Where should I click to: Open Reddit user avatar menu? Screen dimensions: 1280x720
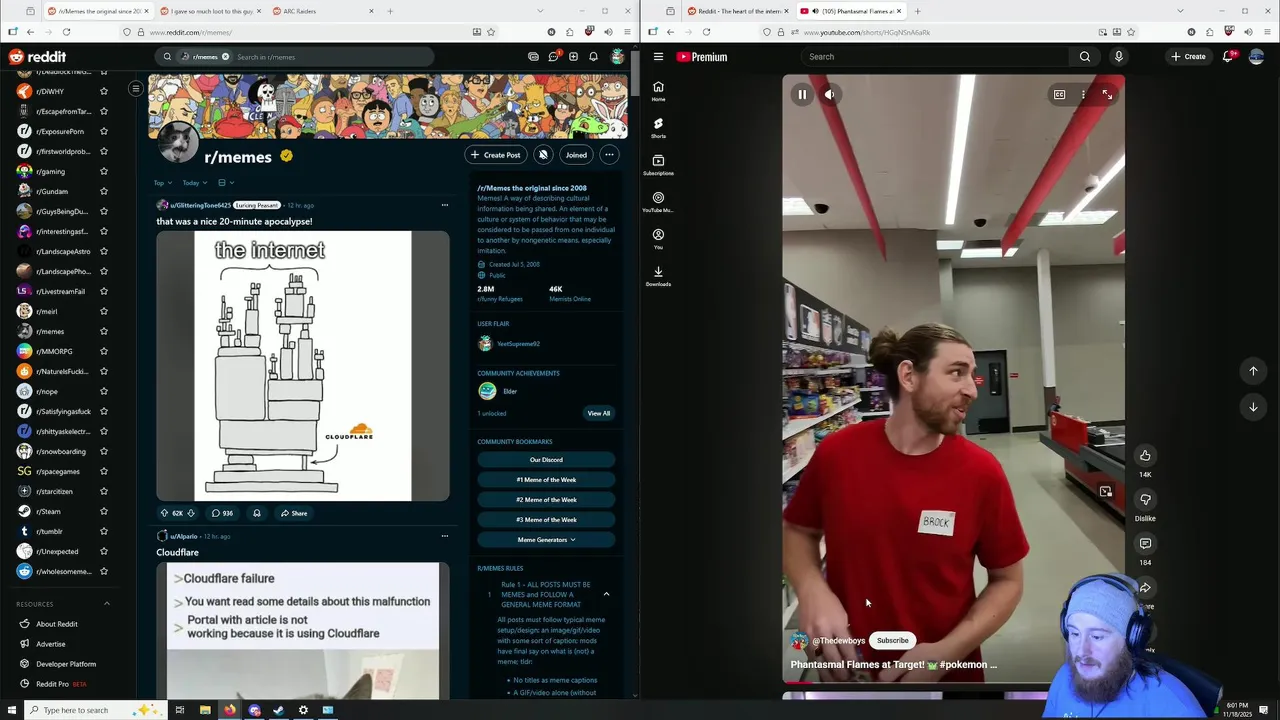point(618,57)
